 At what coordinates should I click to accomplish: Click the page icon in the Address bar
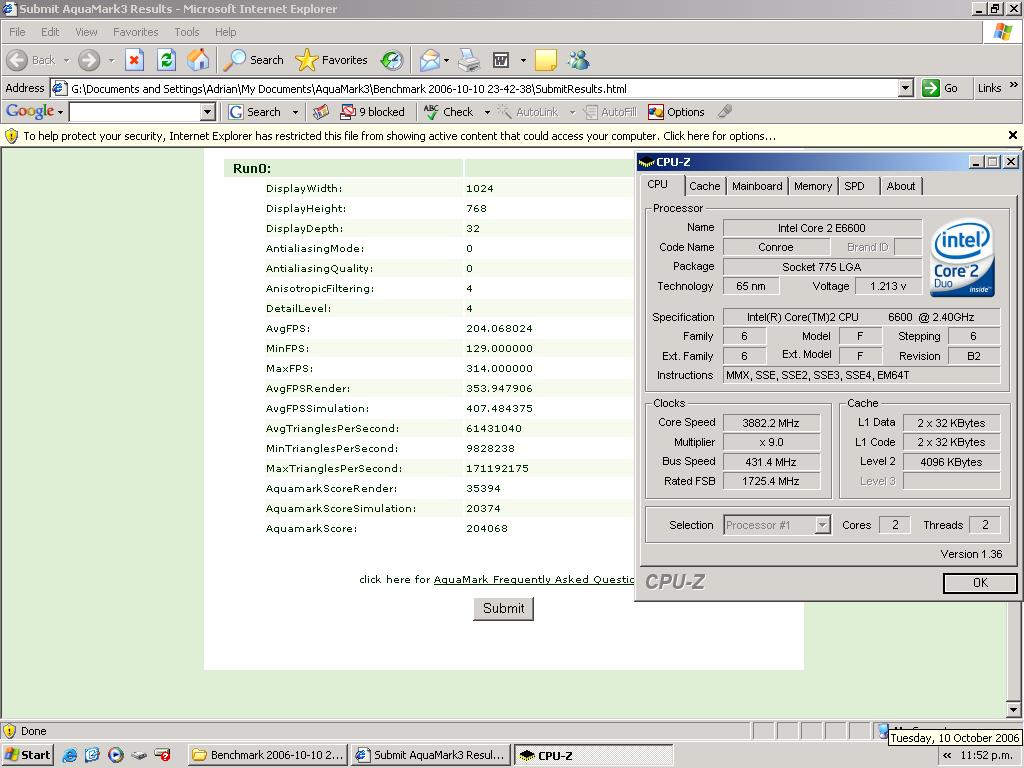point(59,88)
